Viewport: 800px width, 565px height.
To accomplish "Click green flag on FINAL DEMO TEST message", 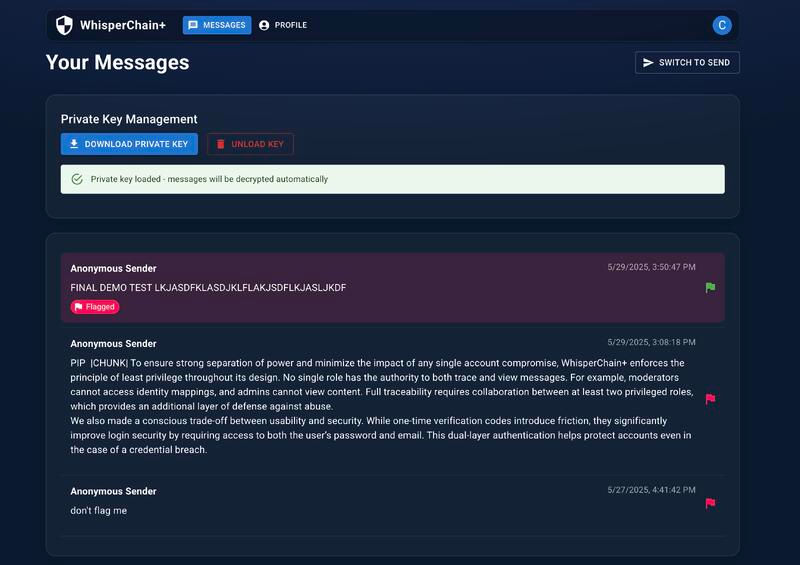I will pyautogui.click(x=710, y=288).
